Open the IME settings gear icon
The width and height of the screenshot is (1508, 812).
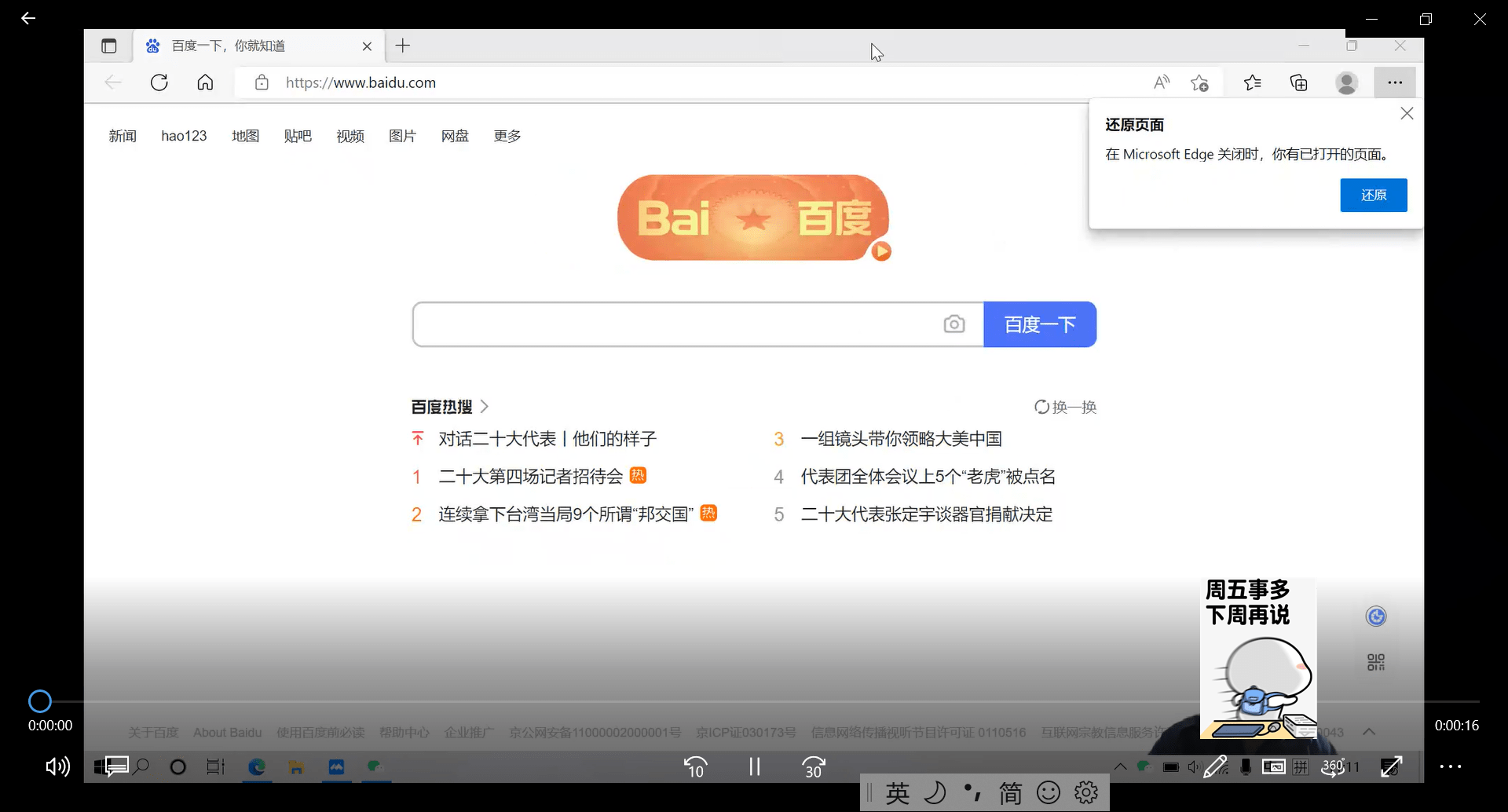tap(1086, 793)
